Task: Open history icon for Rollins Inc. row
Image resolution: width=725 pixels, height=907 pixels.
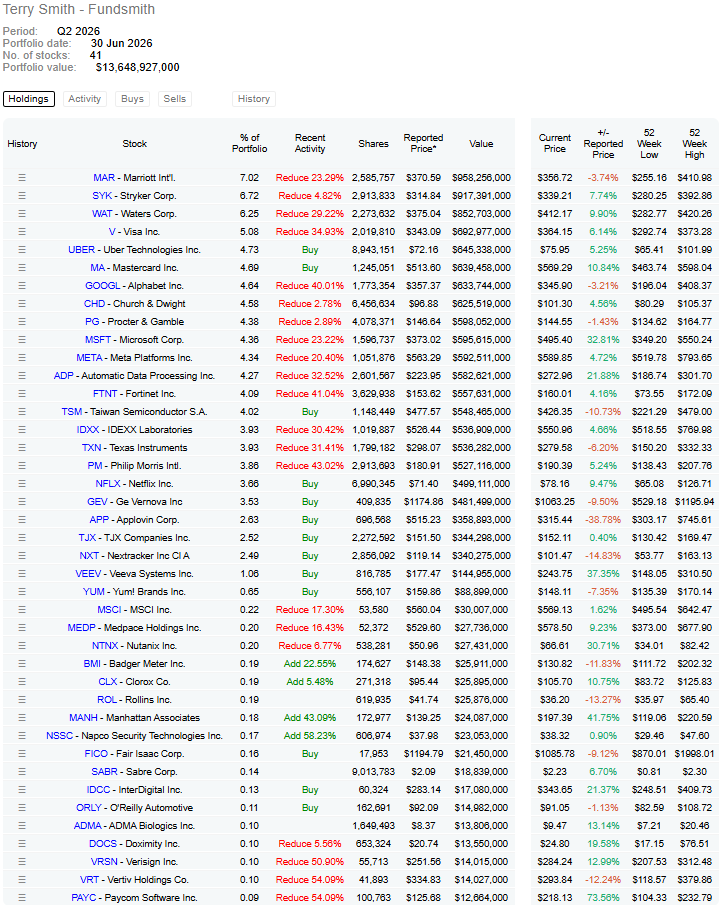Action: pos(22,699)
